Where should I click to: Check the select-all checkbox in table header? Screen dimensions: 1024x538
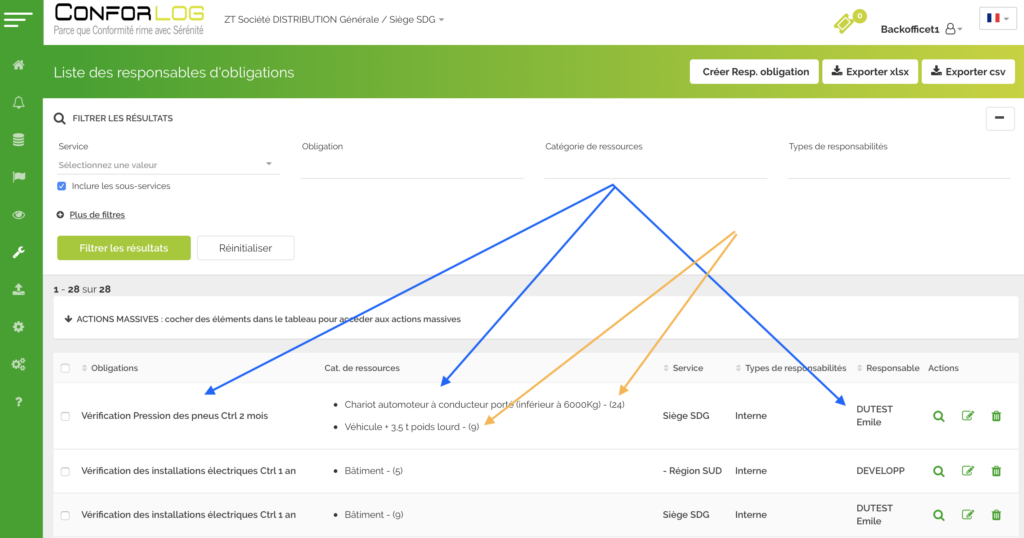65,368
